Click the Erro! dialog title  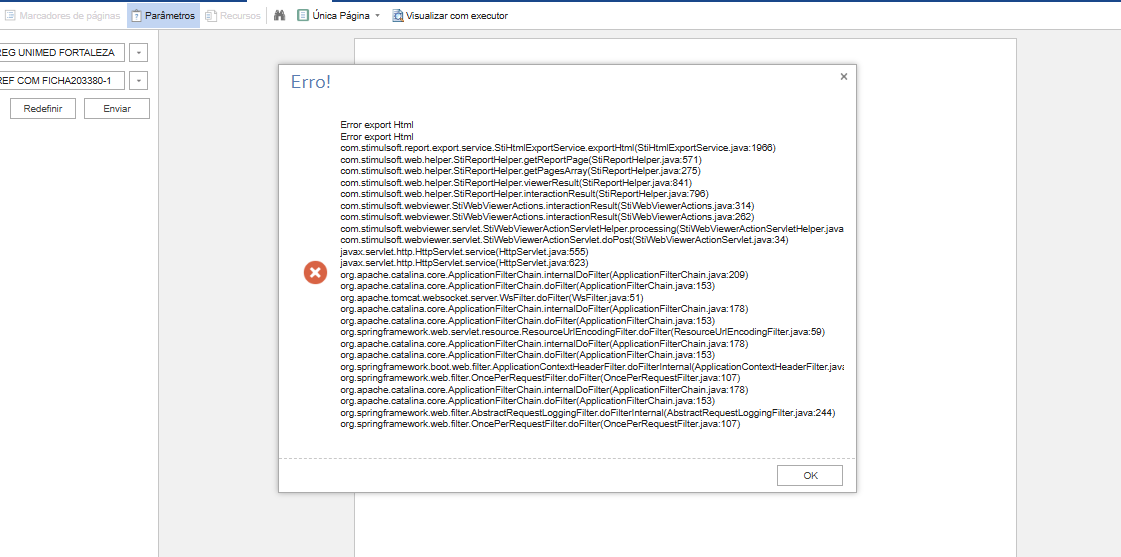[x=310, y=82]
